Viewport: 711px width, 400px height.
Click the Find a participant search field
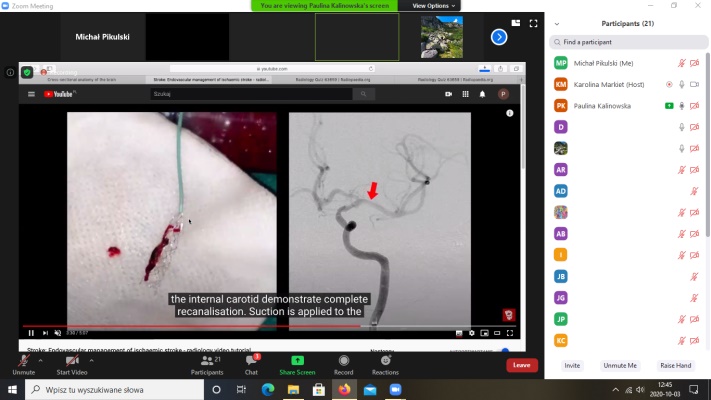628,42
